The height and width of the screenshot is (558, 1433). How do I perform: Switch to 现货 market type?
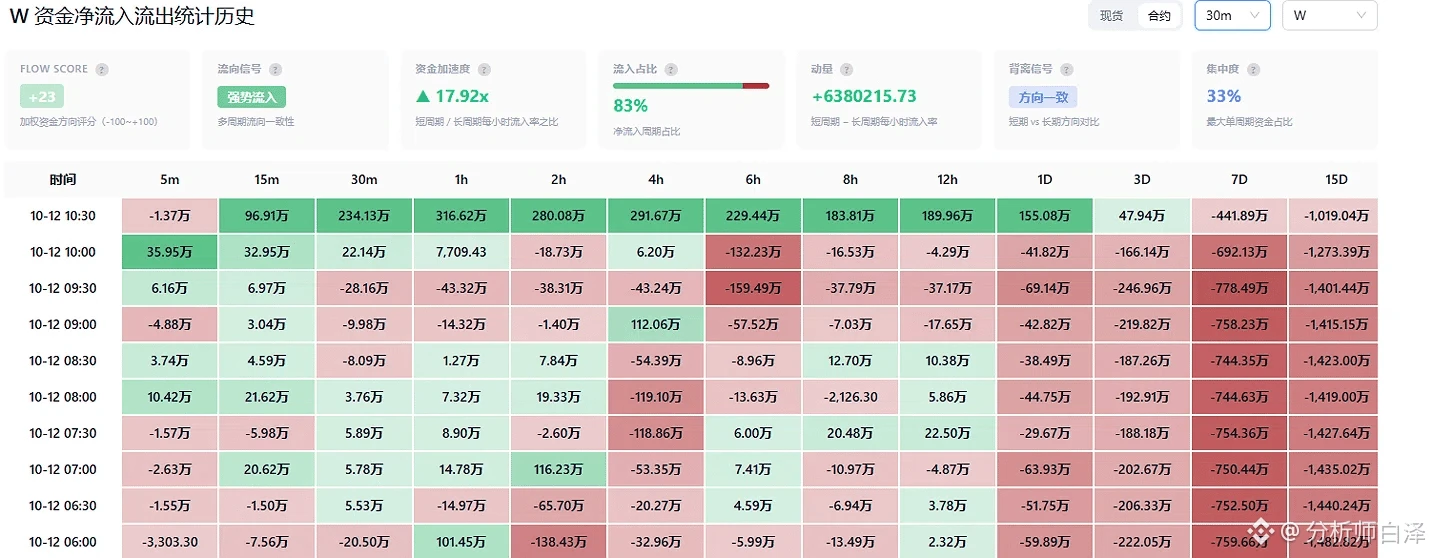(x=1112, y=16)
